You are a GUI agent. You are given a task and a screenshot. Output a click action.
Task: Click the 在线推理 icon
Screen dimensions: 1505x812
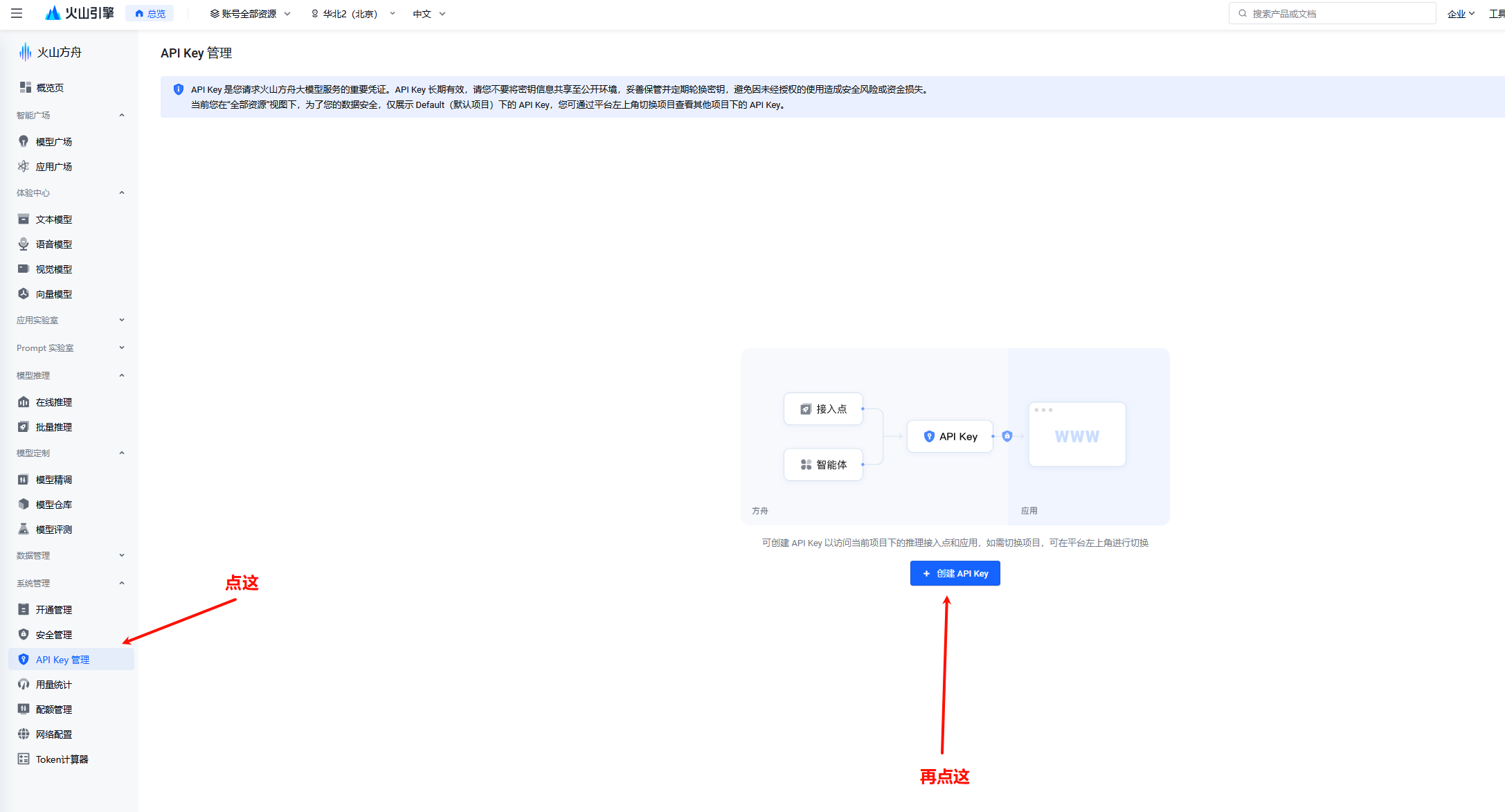click(x=24, y=402)
